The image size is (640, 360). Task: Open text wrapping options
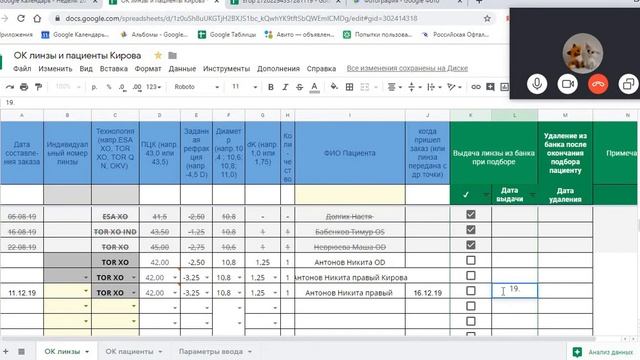coord(433,87)
